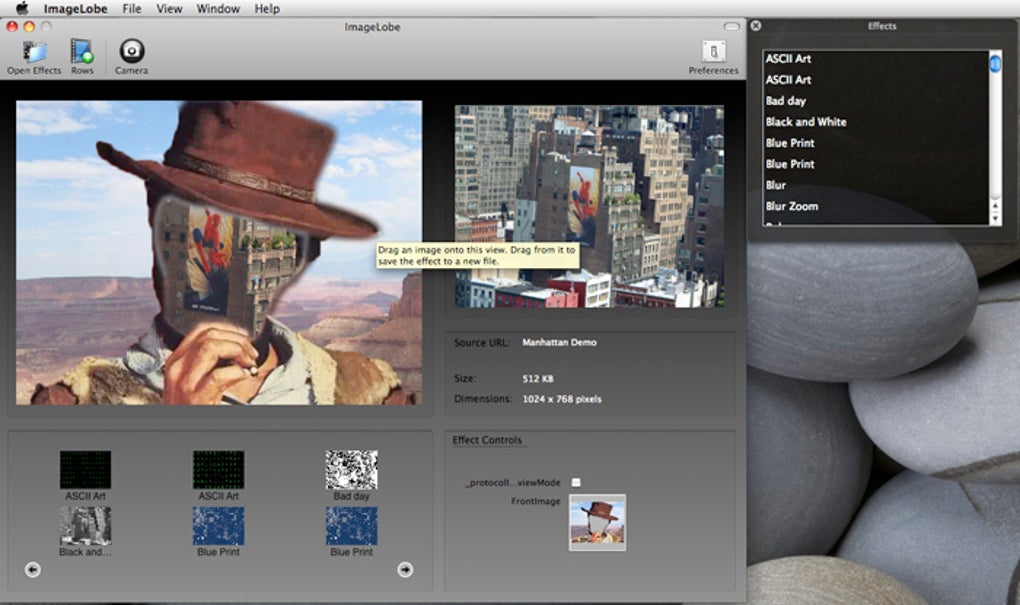The image size is (1020, 605).
Task: Click the 512 KB size value
Action: (538, 378)
